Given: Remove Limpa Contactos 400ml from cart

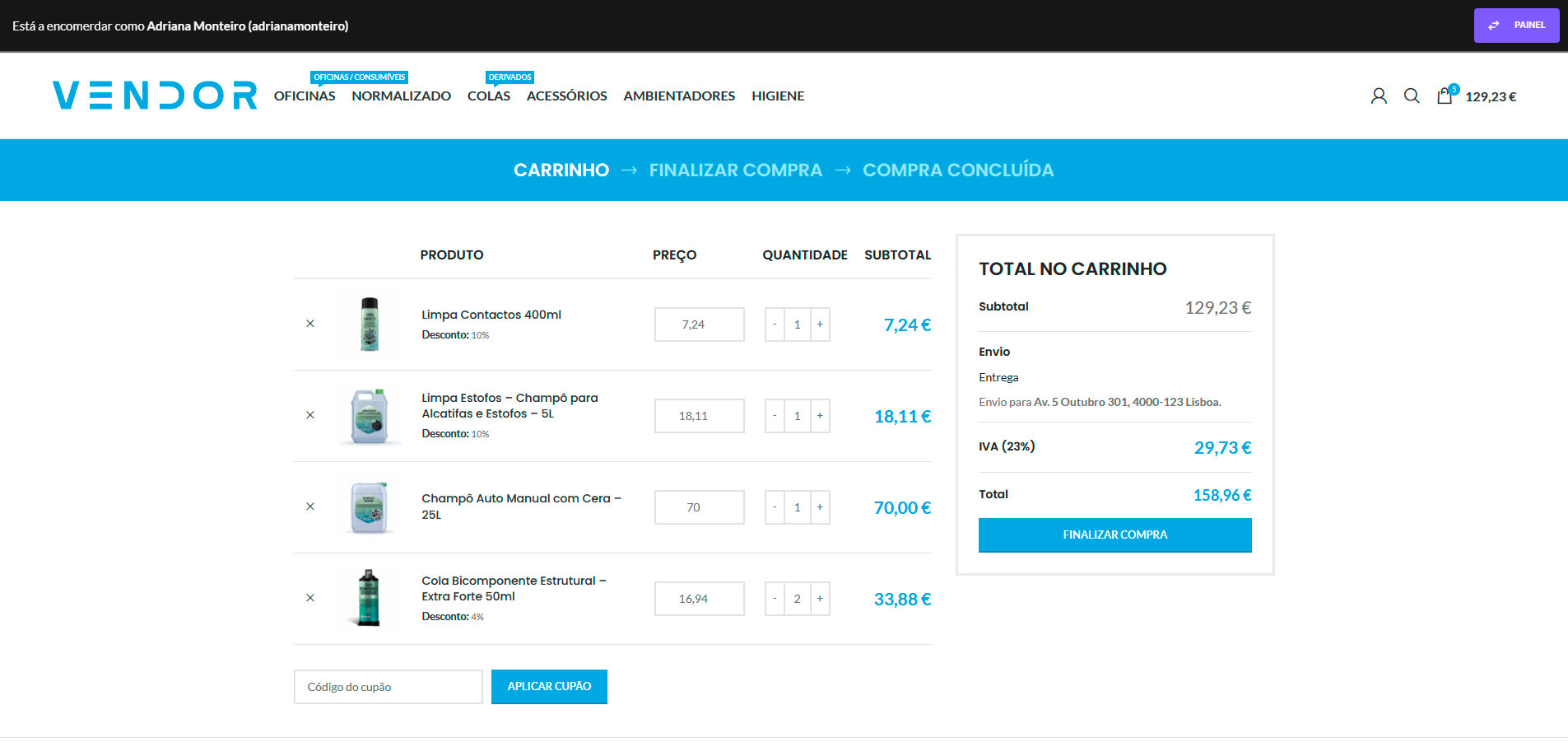Looking at the screenshot, I should 310,324.
